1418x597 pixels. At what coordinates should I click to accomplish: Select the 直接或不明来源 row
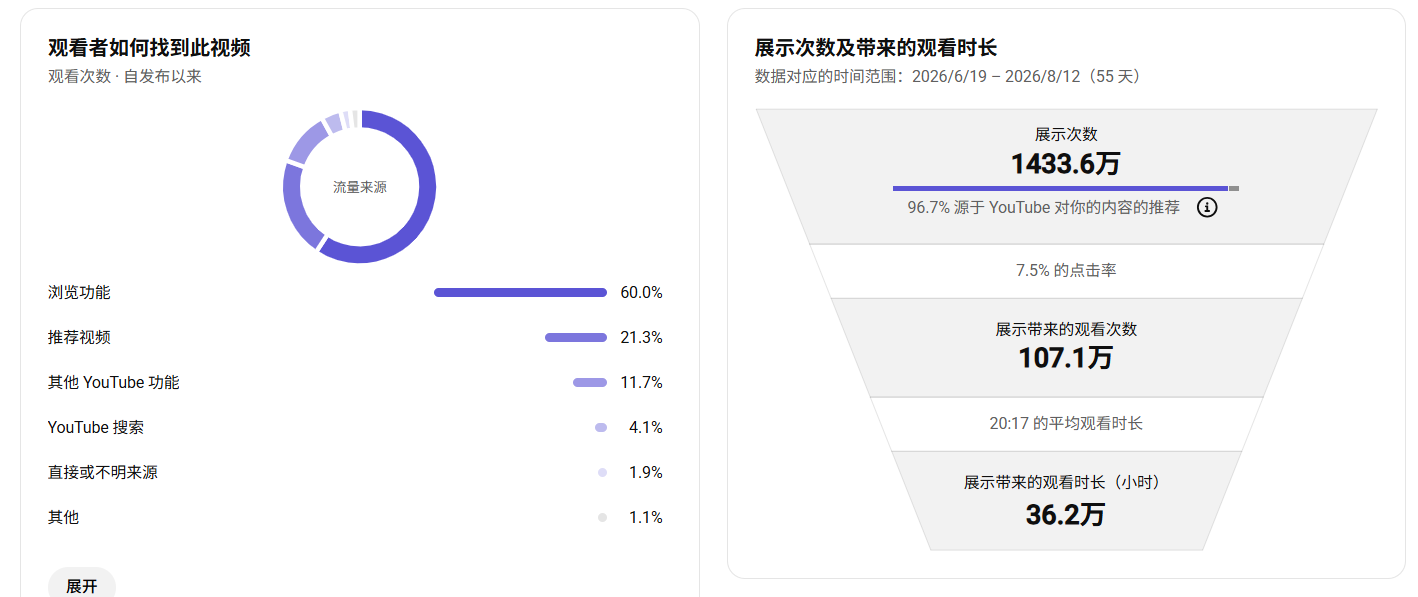click(x=355, y=472)
